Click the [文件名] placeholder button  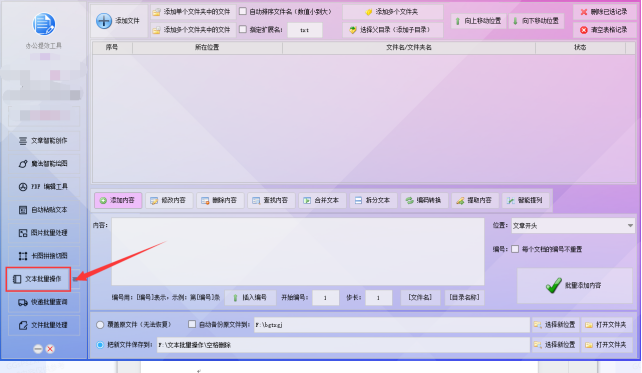[420, 298]
